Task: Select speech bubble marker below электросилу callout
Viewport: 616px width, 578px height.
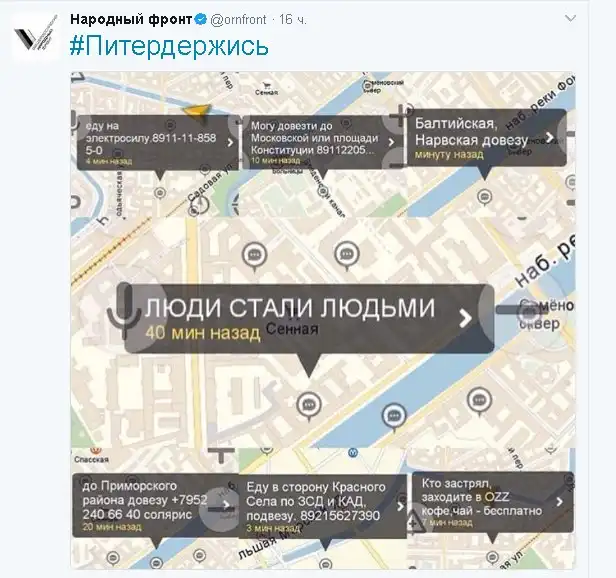Action: [160, 194]
